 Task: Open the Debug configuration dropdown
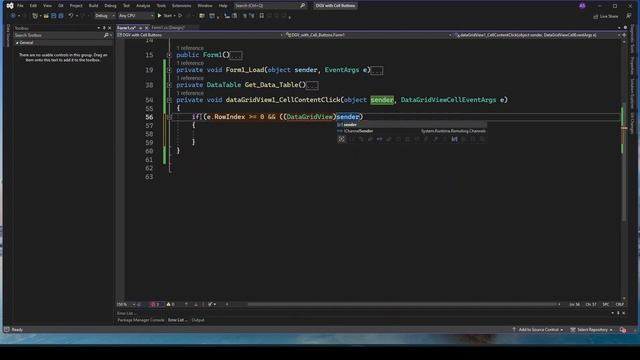click(x=104, y=16)
